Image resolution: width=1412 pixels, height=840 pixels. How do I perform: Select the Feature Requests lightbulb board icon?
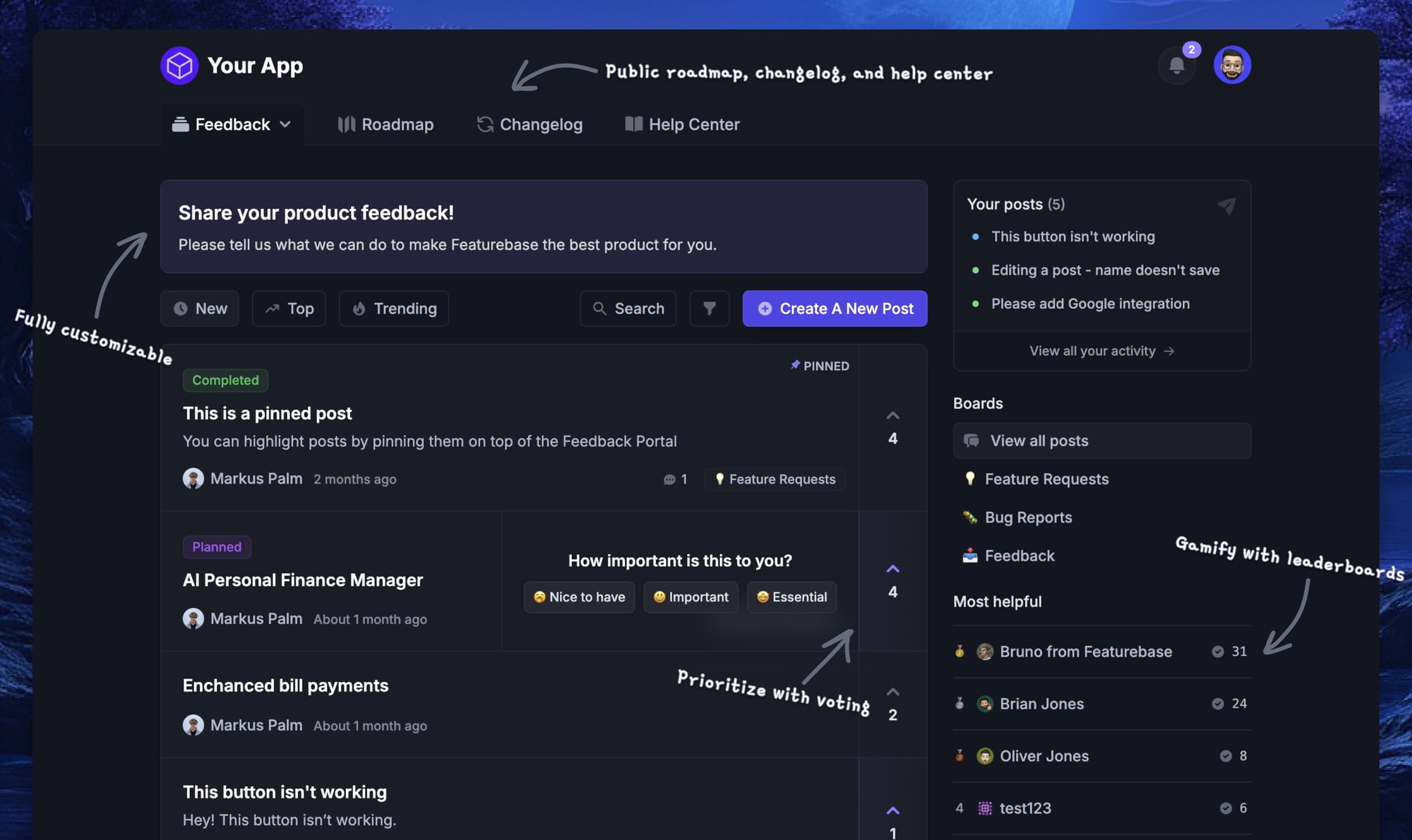pos(970,479)
